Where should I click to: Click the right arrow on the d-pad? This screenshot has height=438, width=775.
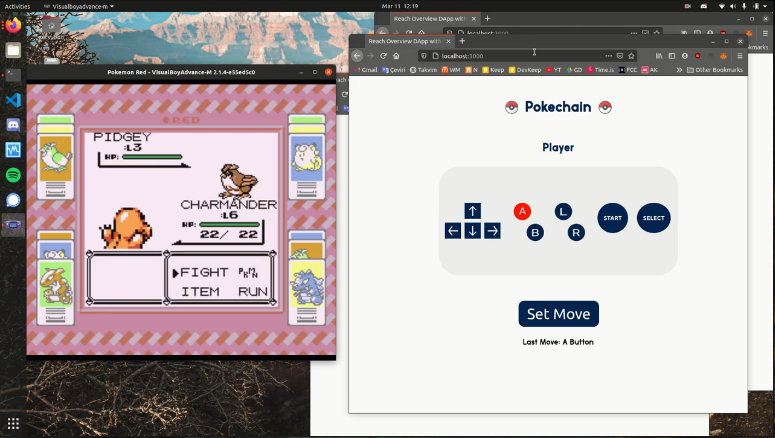pyautogui.click(x=492, y=231)
